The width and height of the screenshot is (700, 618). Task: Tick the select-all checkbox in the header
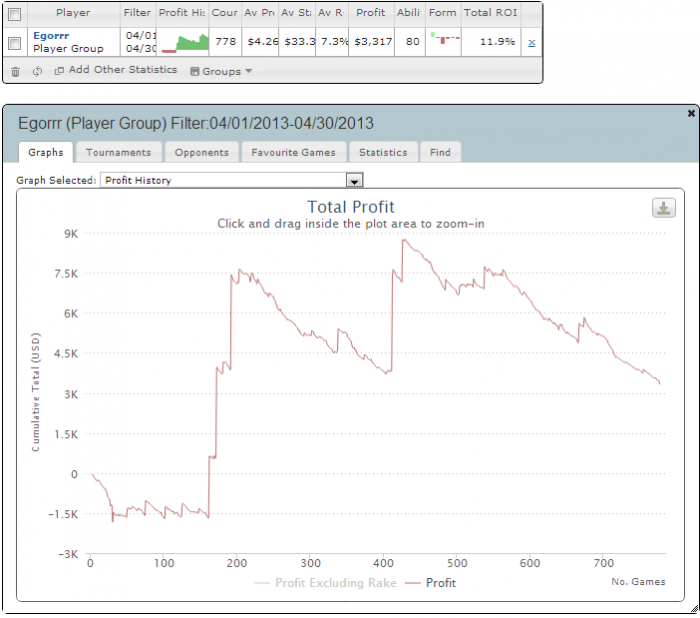[15, 14]
